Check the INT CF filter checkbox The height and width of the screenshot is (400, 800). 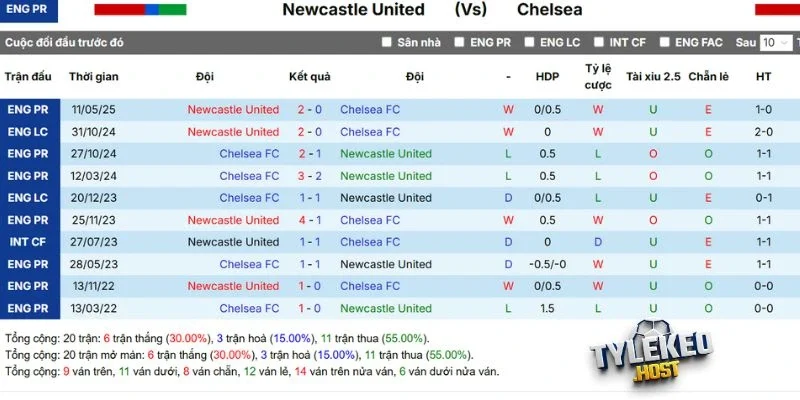[x=598, y=43]
